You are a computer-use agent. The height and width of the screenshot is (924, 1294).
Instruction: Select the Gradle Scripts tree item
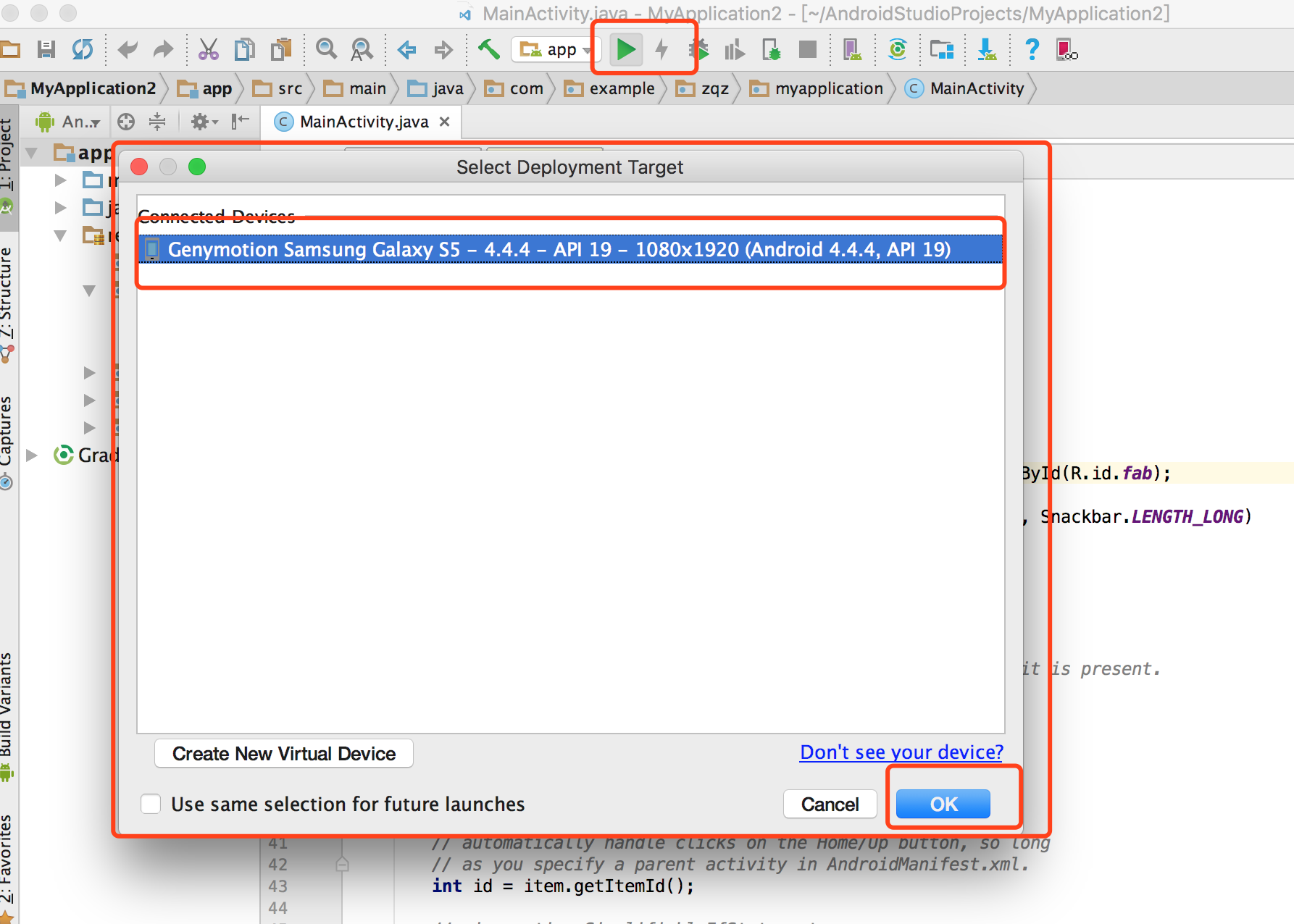click(x=85, y=455)
